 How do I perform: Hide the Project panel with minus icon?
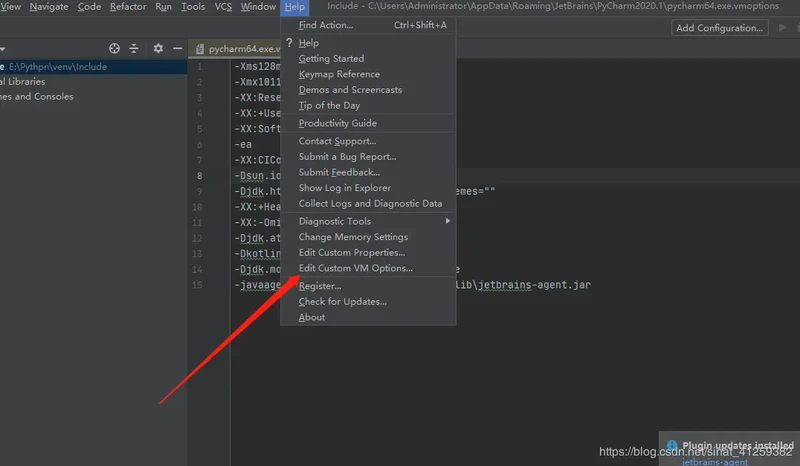177,48
